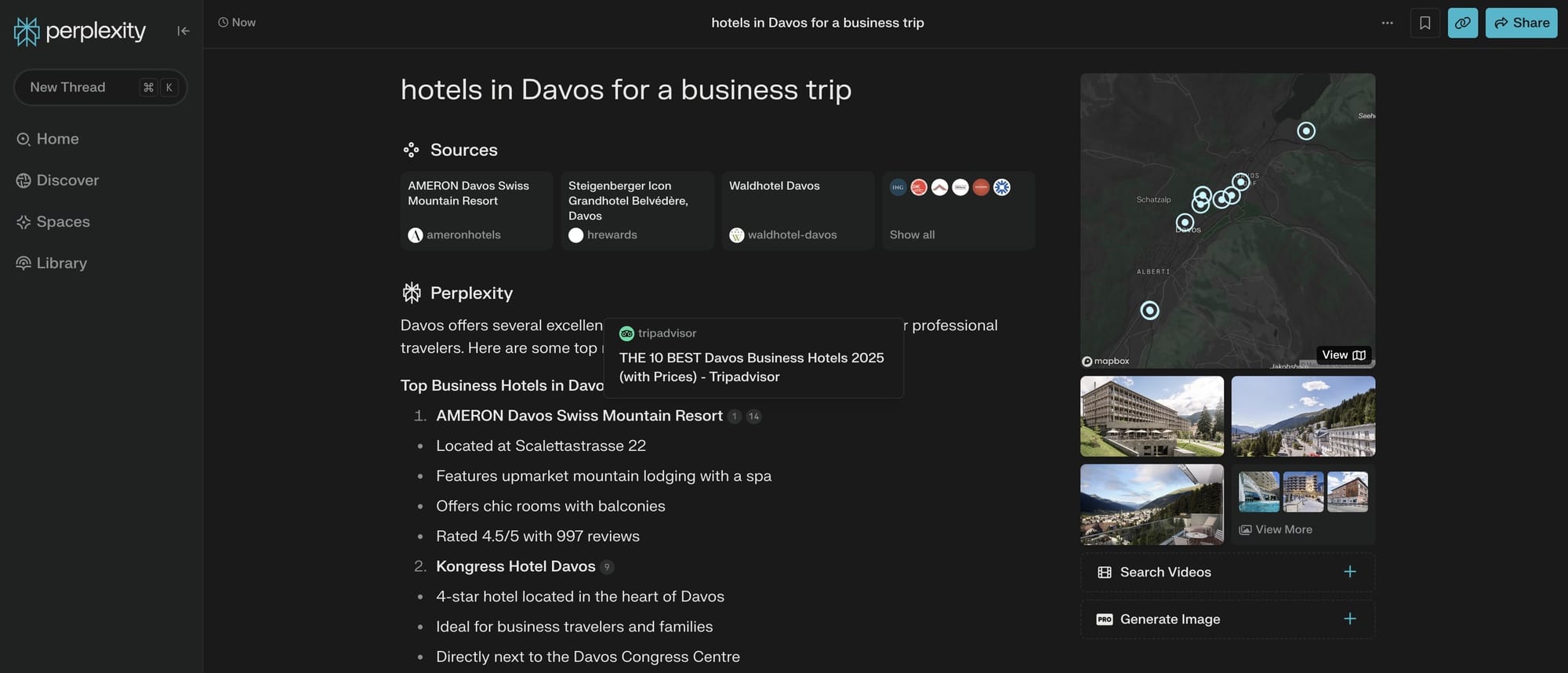1568x673 pixels.
Task: Copy the thread link
Action: (1463, 23)
